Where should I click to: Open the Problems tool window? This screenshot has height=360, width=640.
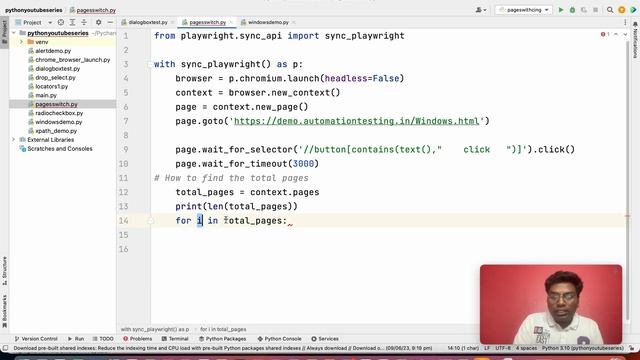(x=138, y=339)
